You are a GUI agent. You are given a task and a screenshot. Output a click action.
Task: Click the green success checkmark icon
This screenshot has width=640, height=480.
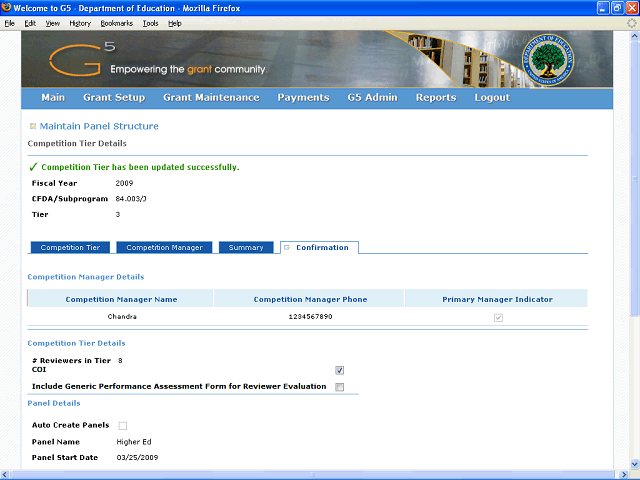33,167
